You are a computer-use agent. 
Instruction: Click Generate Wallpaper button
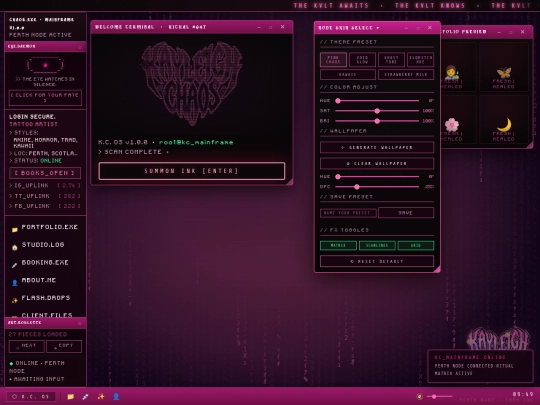point(377,147)
